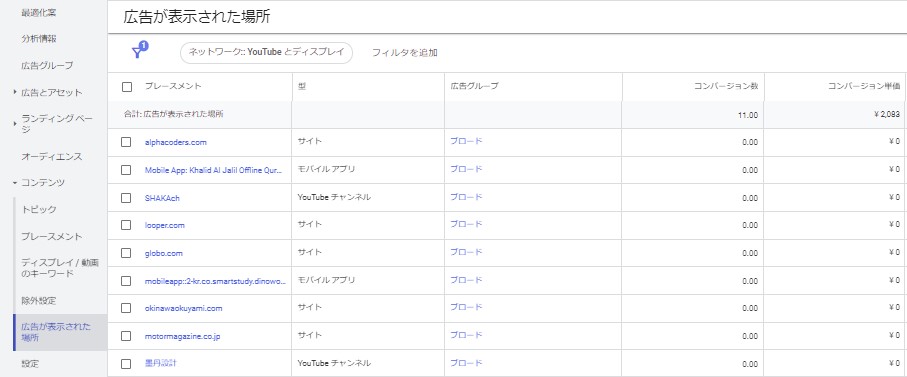Check the 墨丹設計 row checkbox
Screen dimensions: 907x377
click(126, 364)
